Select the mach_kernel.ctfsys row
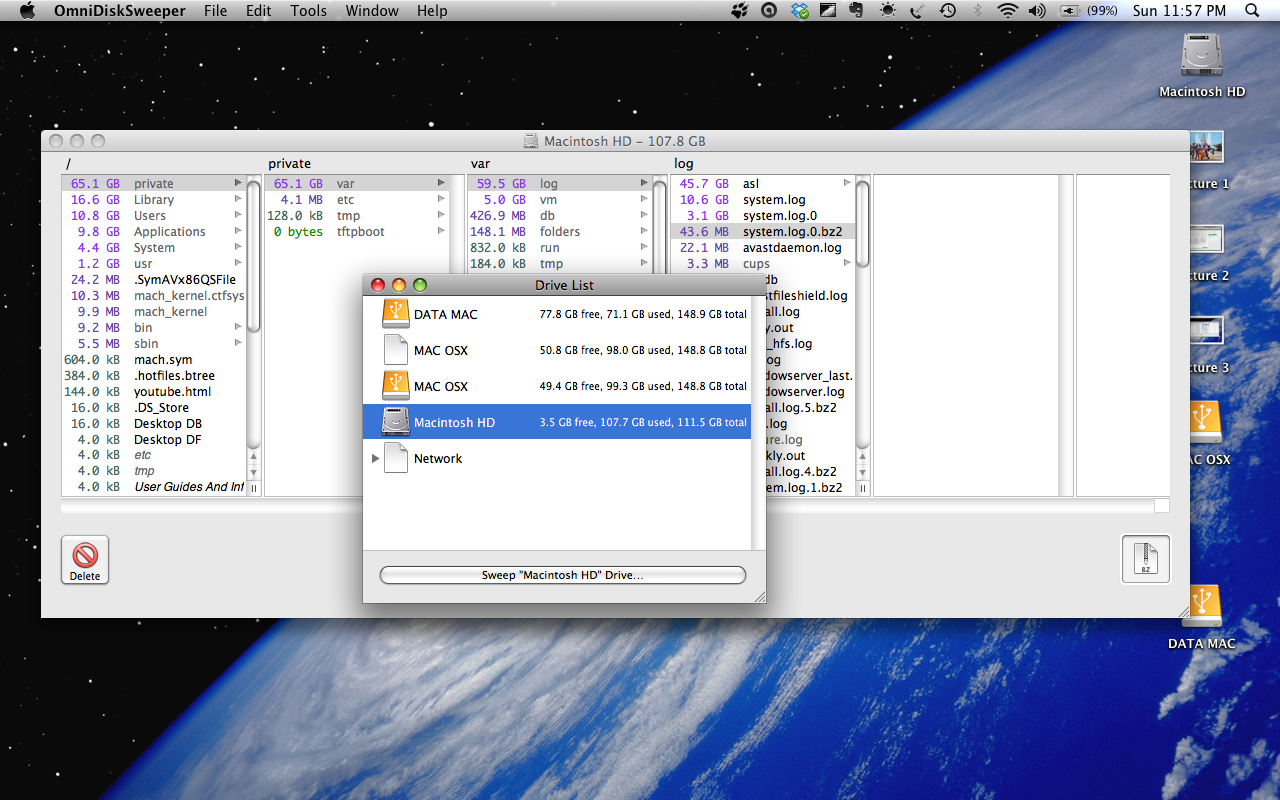The image size is (1280, 800). 154,295
